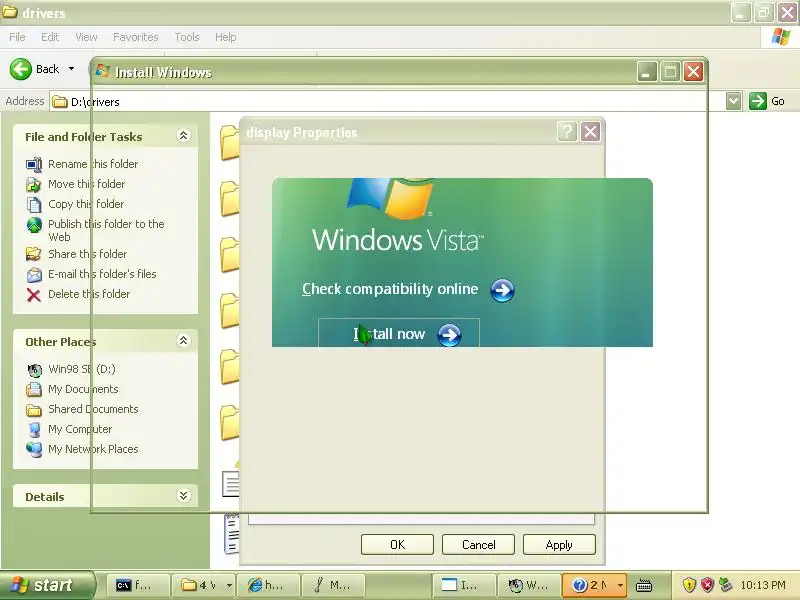Click Move this folder link
The height and width of the screenshot is (600, 800).
(86, 184)
